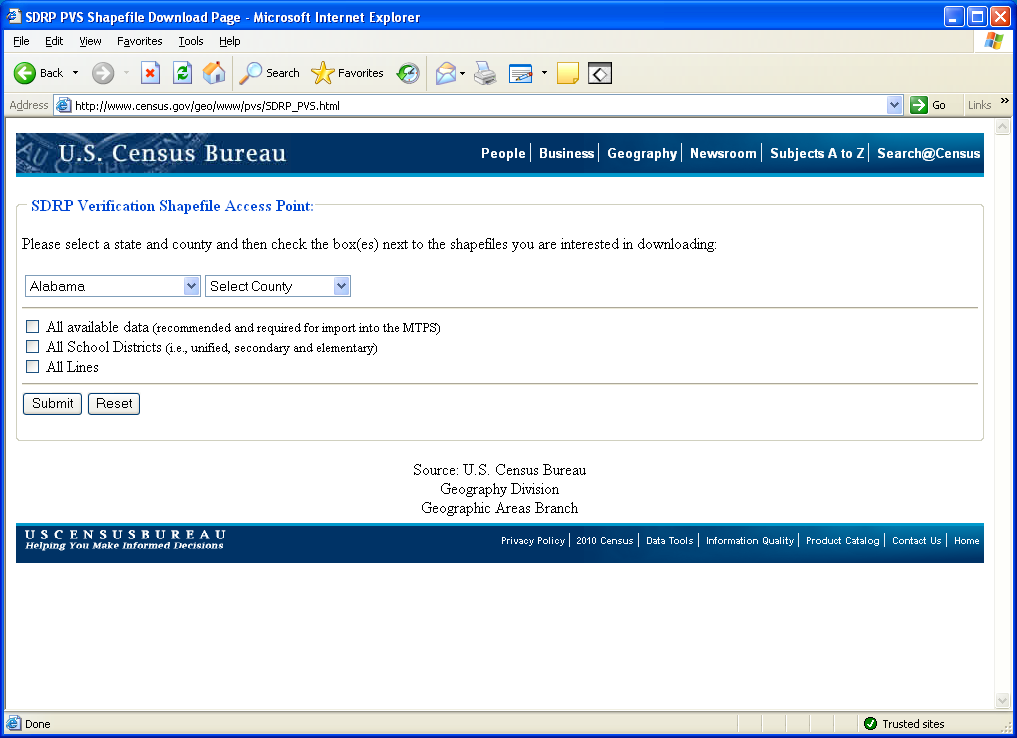Image resolution: width=1017 pixels, height=738 pixels.
Task: Go to Home page icon
Action: (214, 73)
